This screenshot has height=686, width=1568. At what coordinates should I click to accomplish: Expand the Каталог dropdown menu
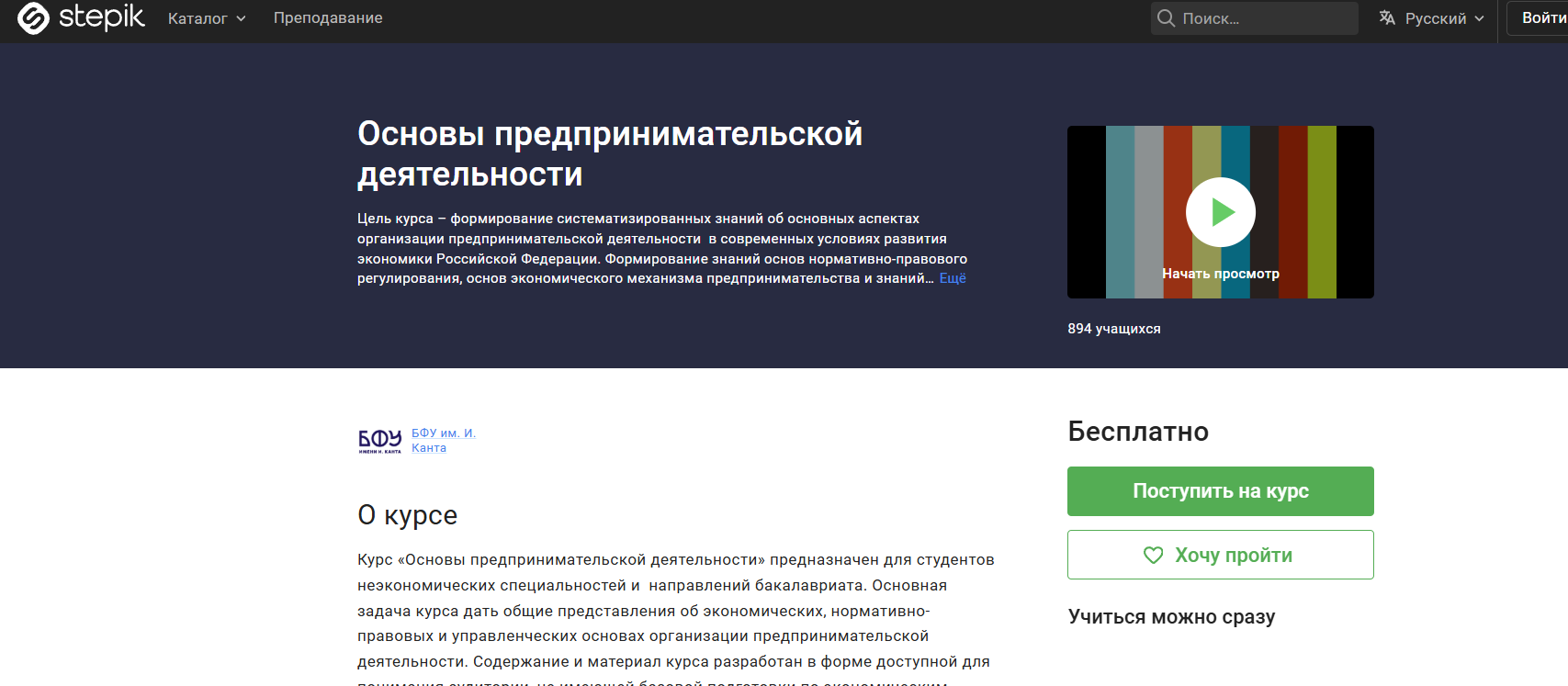tap(207, 18)
